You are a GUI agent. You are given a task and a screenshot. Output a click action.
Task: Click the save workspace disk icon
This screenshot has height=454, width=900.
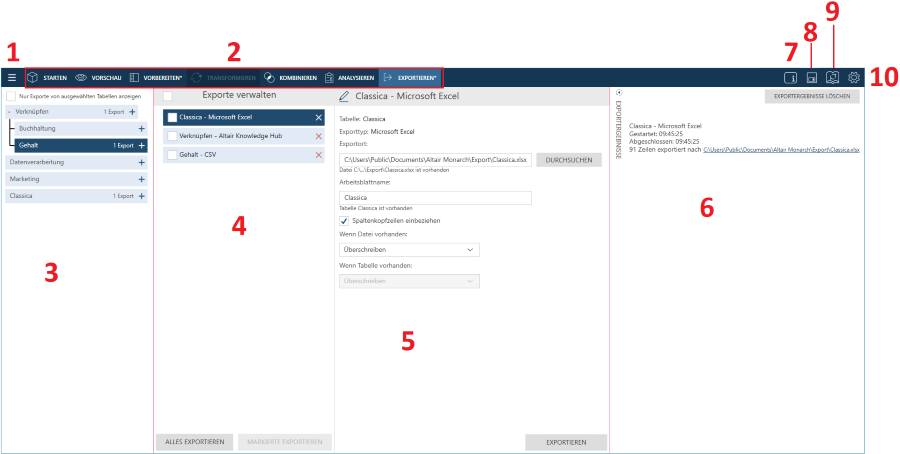pyautogui.click(x=812, y=78)
